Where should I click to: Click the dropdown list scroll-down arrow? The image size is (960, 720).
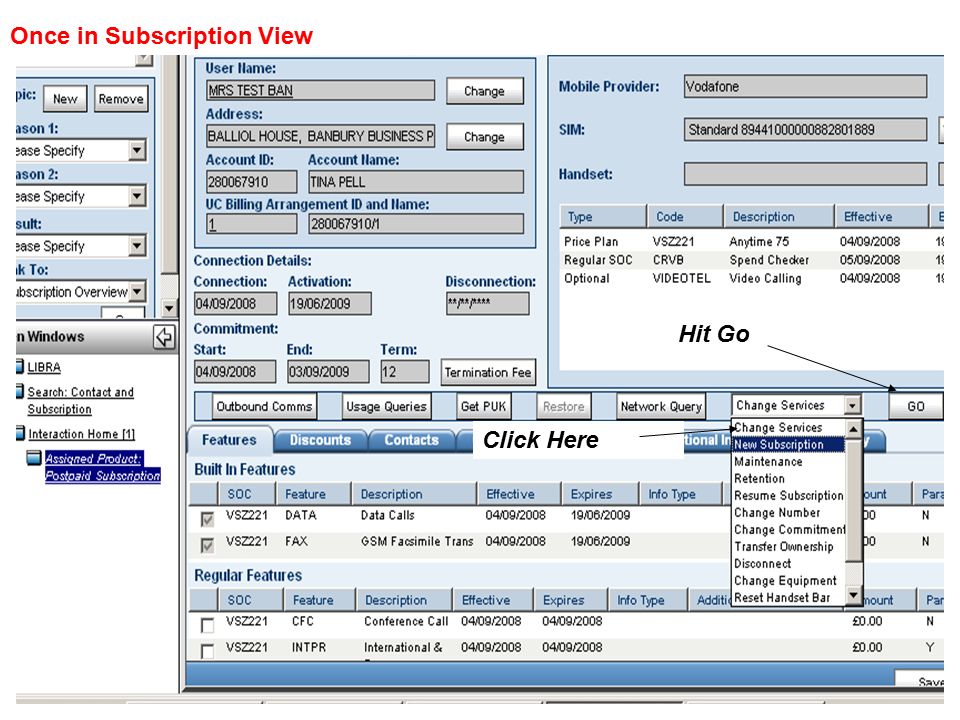click(853, 594)
